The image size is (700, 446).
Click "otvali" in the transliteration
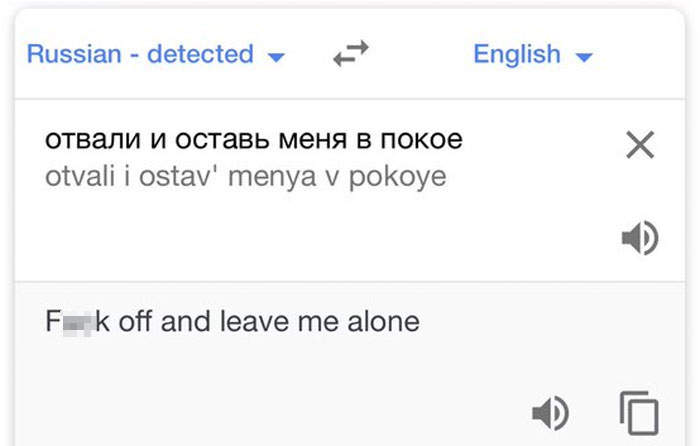[79, 178]
